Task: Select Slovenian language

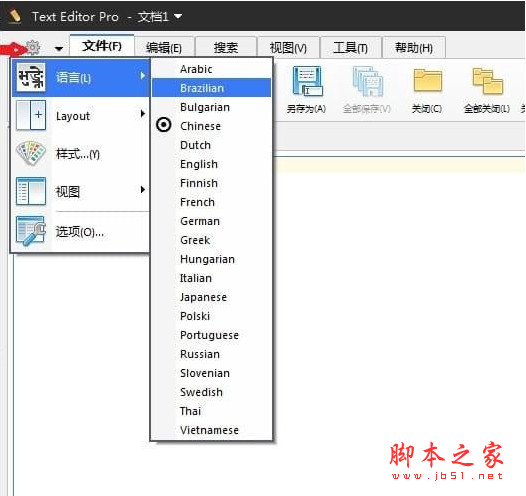Action: point(211,373)
